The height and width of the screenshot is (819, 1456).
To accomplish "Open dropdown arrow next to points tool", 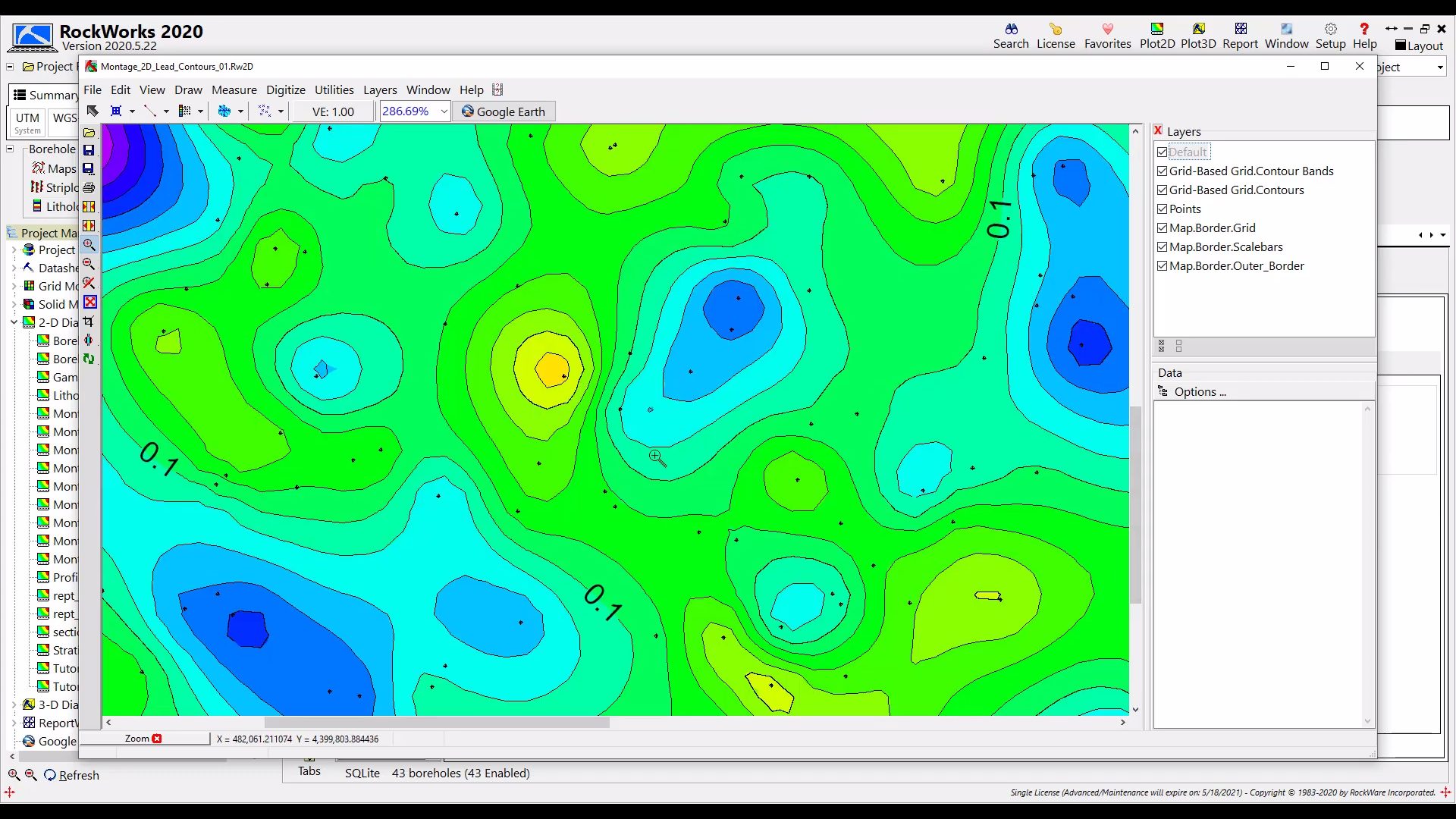I will tap(281, 111).
